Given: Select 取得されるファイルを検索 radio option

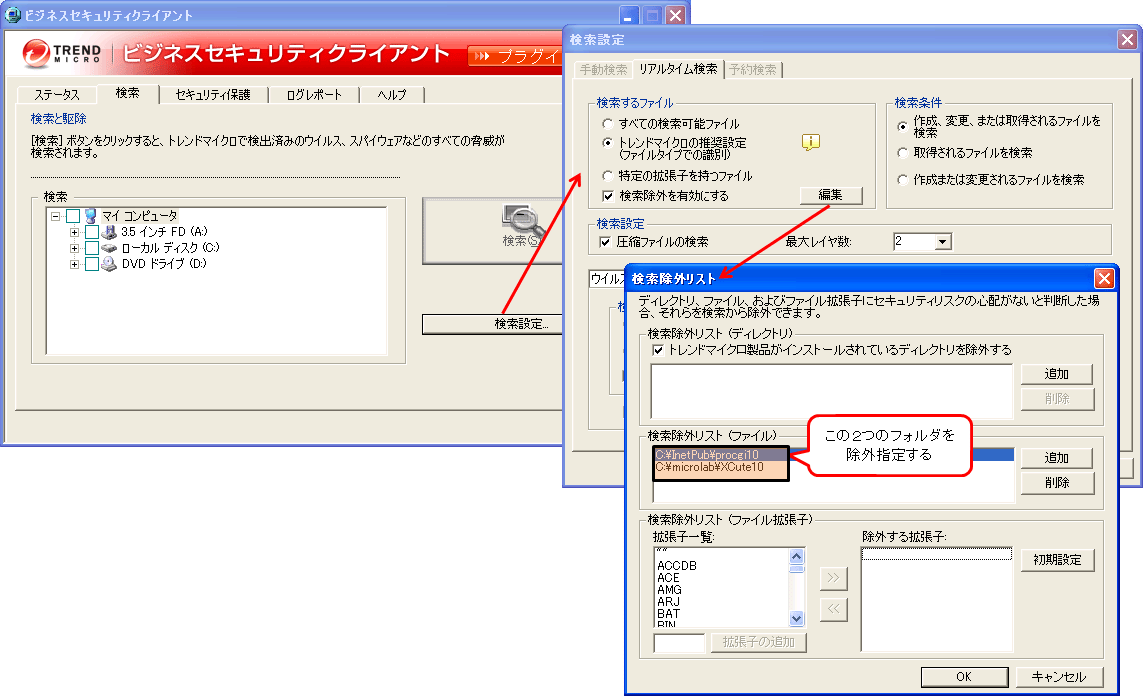Looking at the screenshot, I should 902,153.
